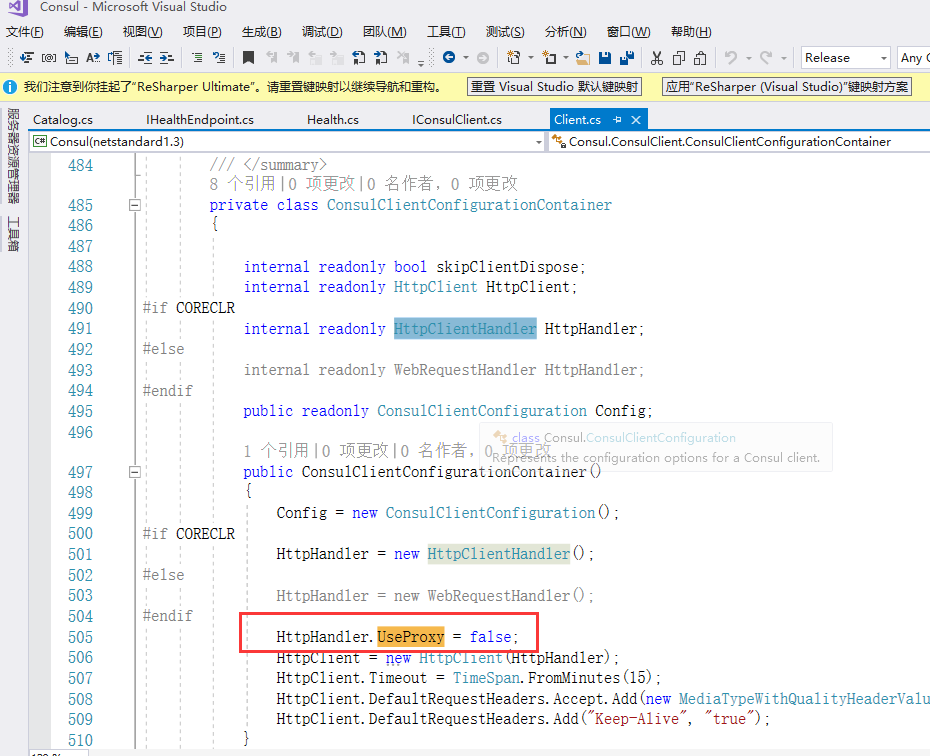Click the Add New Item toolbar icon
The height and width of the screenshot is (756, 930).
550,58
